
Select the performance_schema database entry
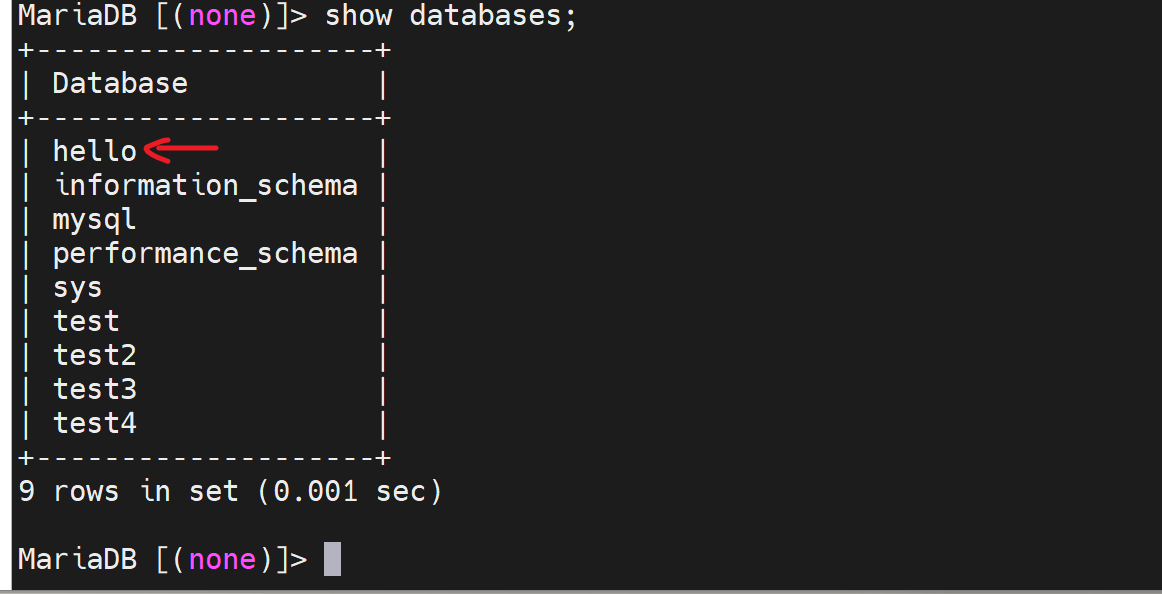click(x=205, y=253)
